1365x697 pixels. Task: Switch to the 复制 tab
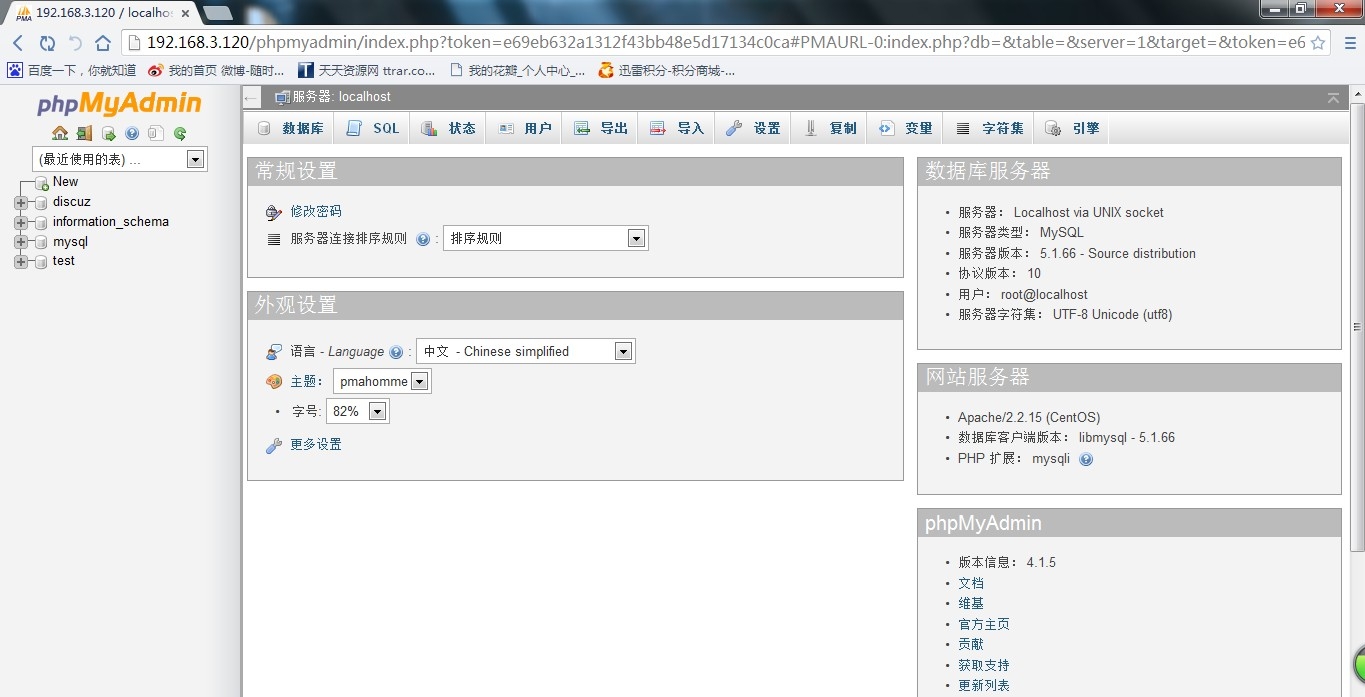[x=830, y=128]
